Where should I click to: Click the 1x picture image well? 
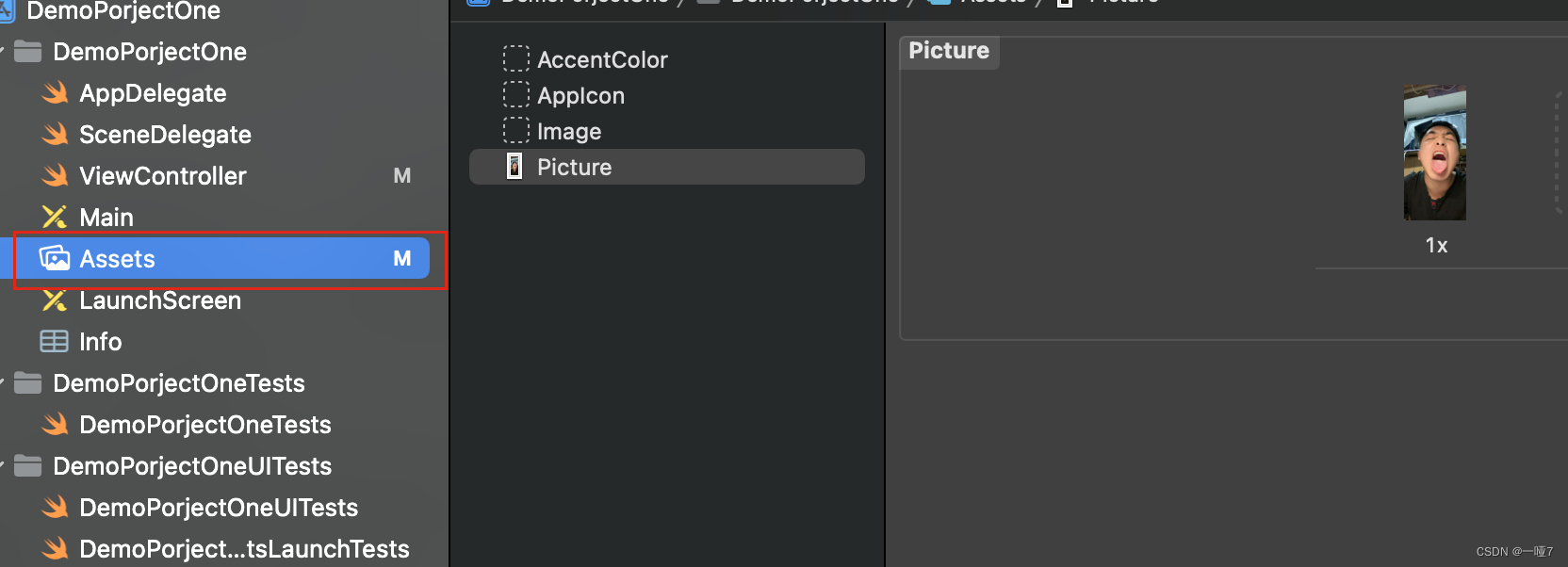click(x=1434, y=153)
